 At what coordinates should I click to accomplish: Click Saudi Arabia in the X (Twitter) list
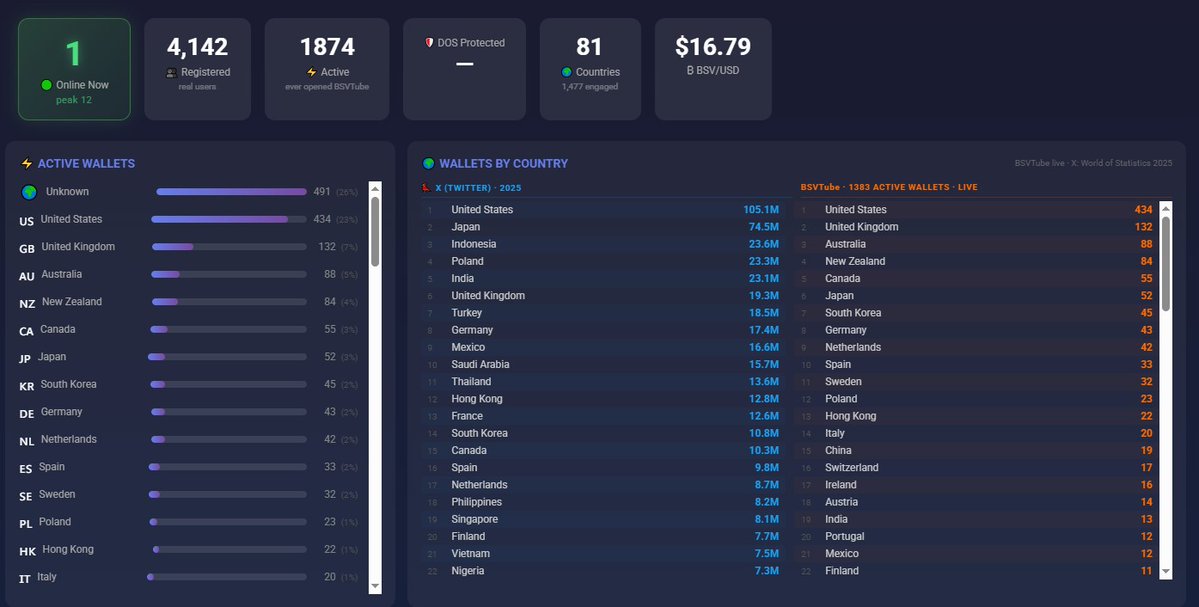coord(480,365)
